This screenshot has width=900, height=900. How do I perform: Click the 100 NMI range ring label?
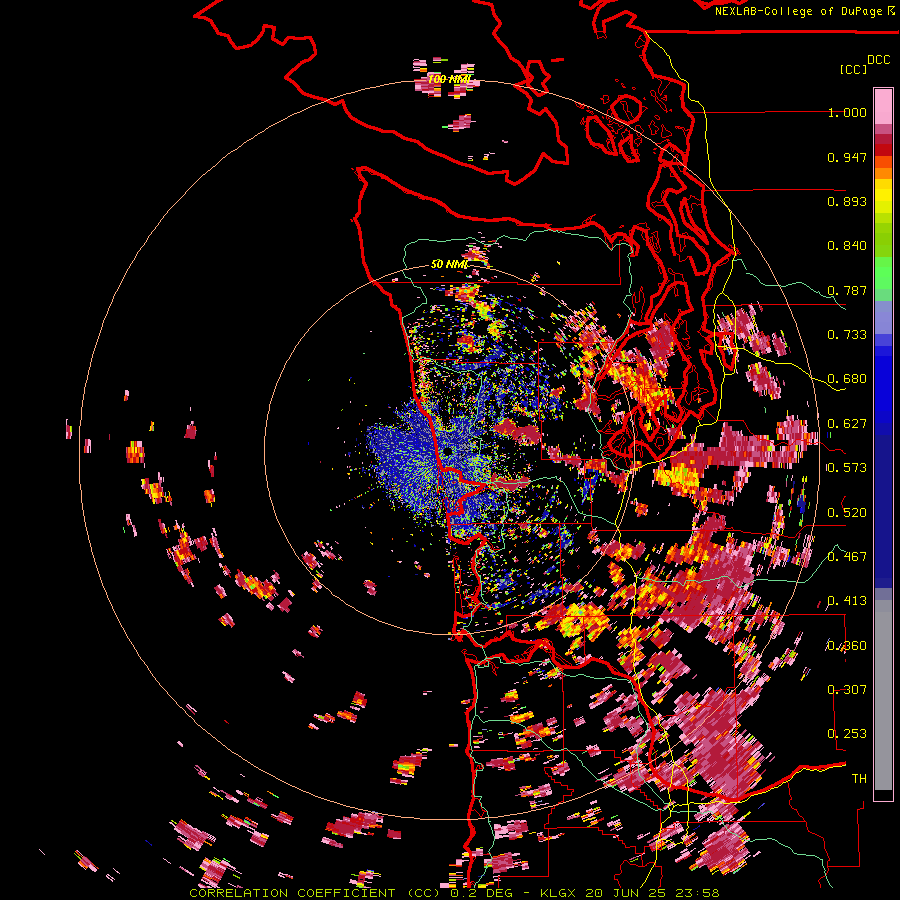(x=450, y=79)
